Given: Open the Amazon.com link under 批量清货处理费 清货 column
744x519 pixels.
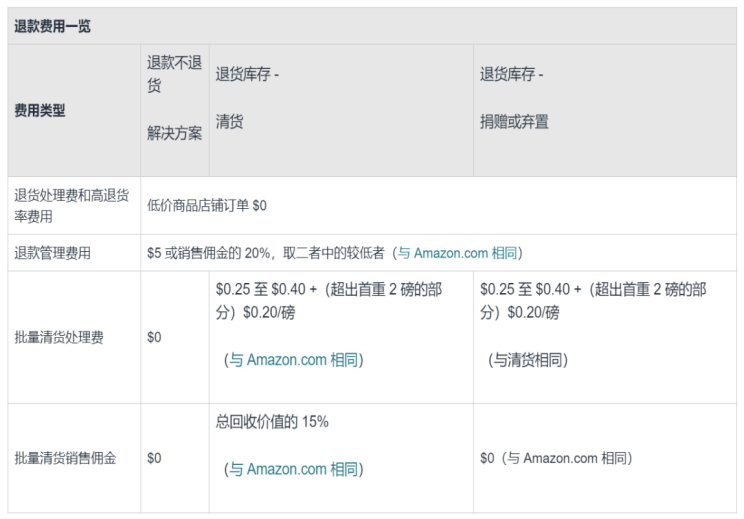Looking at the screenshot, I should [x=294, y=360].
